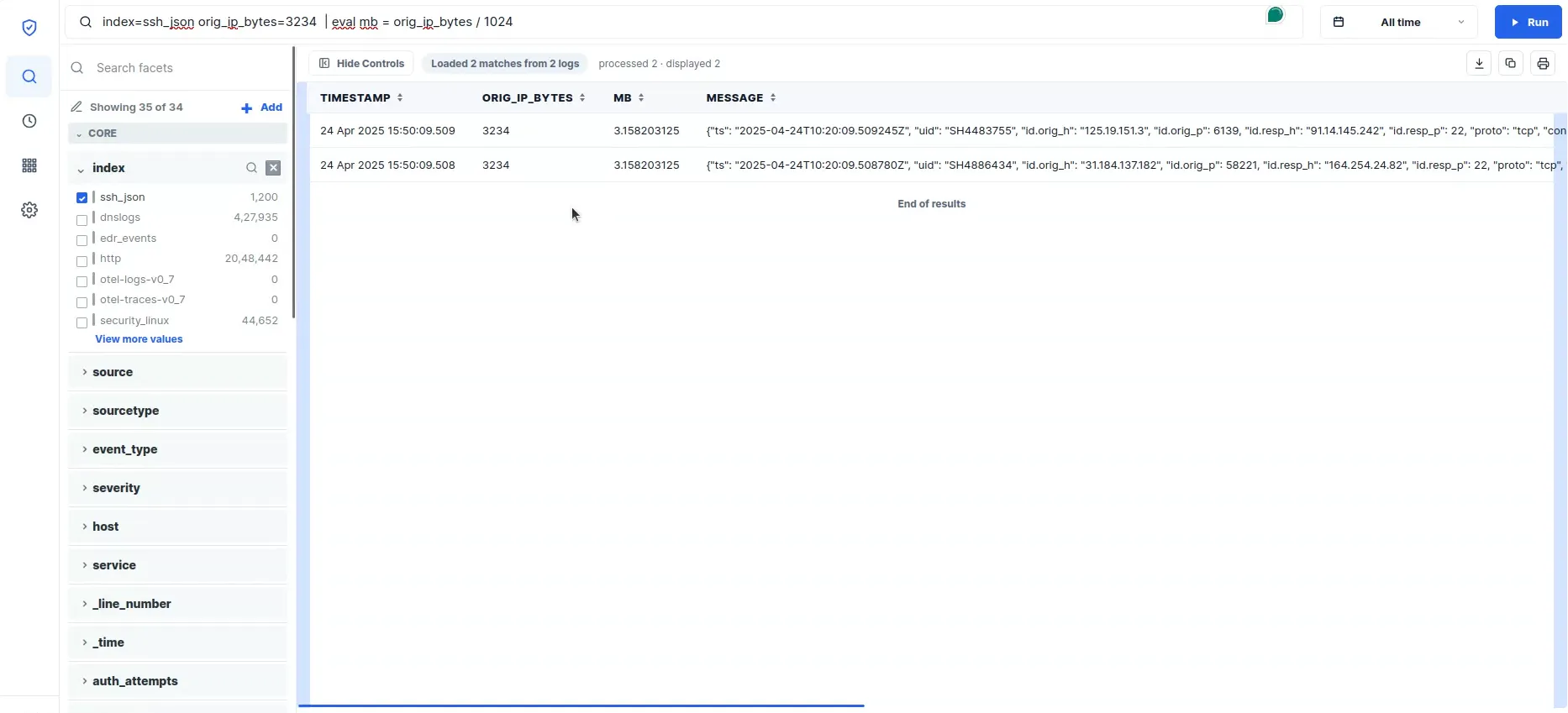1568x713 pixels.
Task: Check the otel-logs-v0_7 index checkbox
Action: (82, 281)
